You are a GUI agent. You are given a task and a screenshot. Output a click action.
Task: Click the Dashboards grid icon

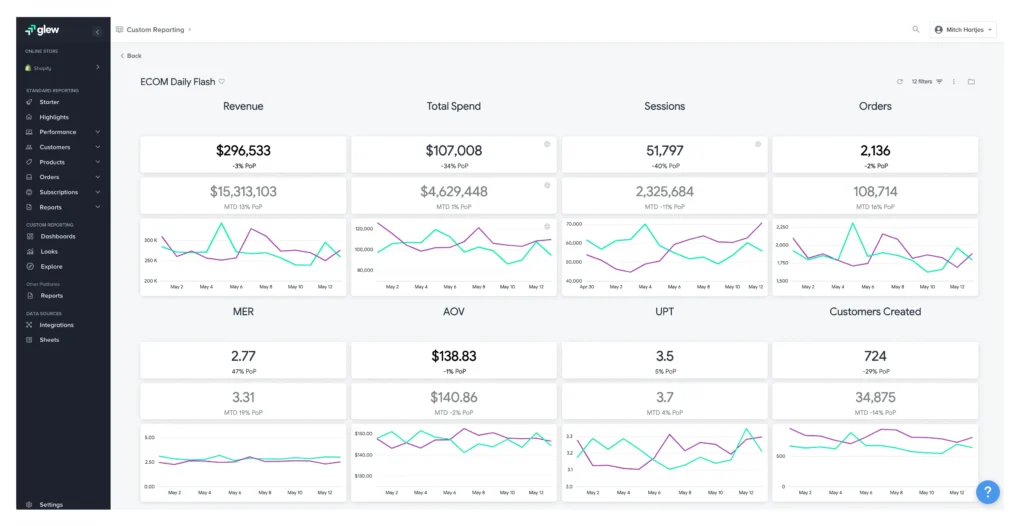30,237
